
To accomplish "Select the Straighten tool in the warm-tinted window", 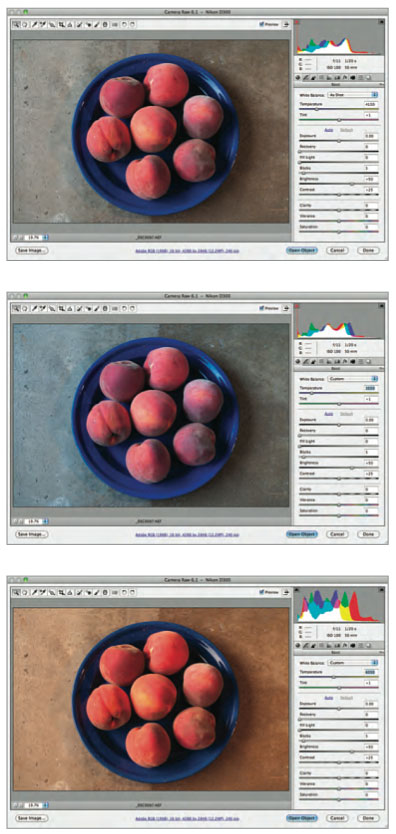I will [70, 593].
